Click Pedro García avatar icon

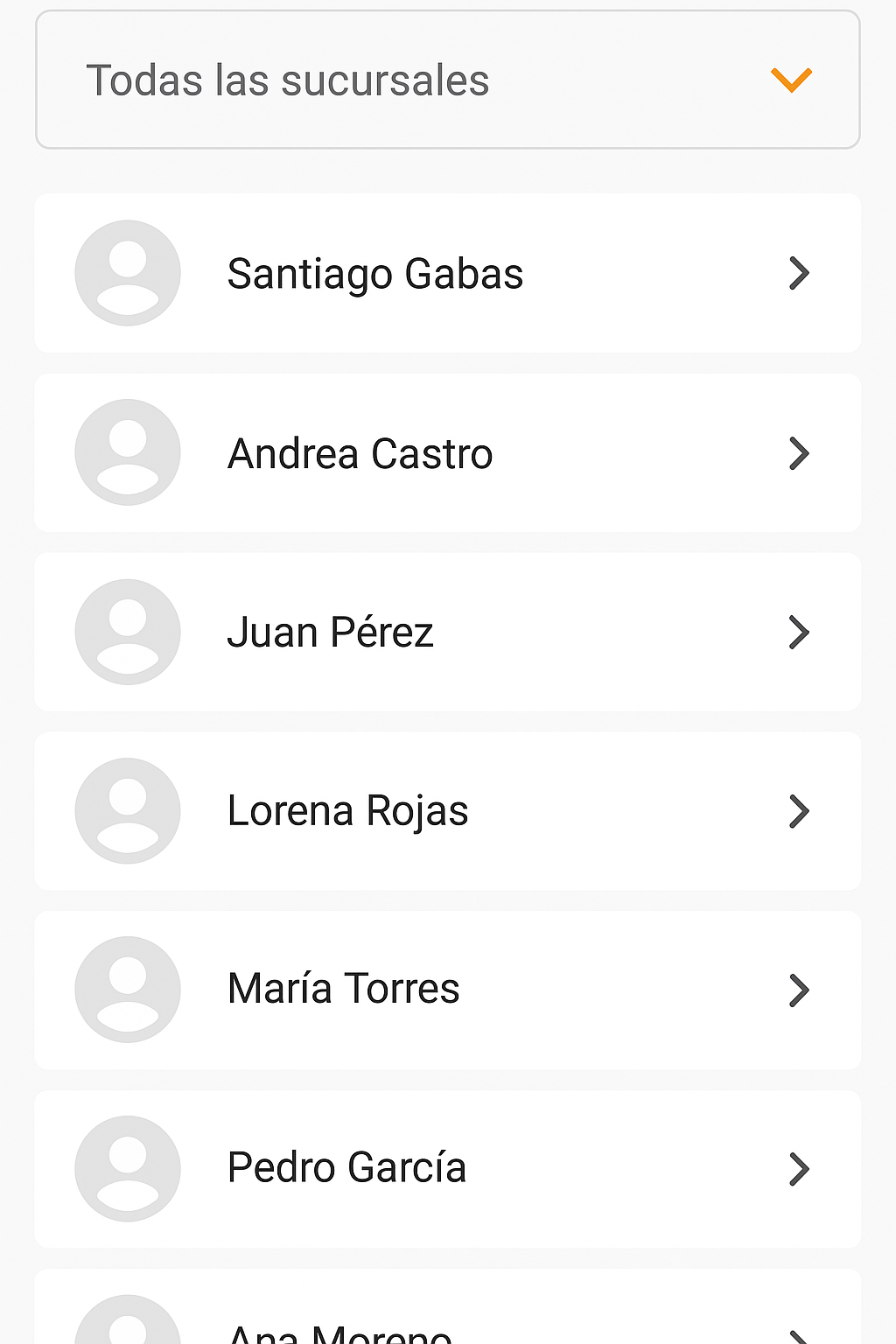tap(128, 1169)
